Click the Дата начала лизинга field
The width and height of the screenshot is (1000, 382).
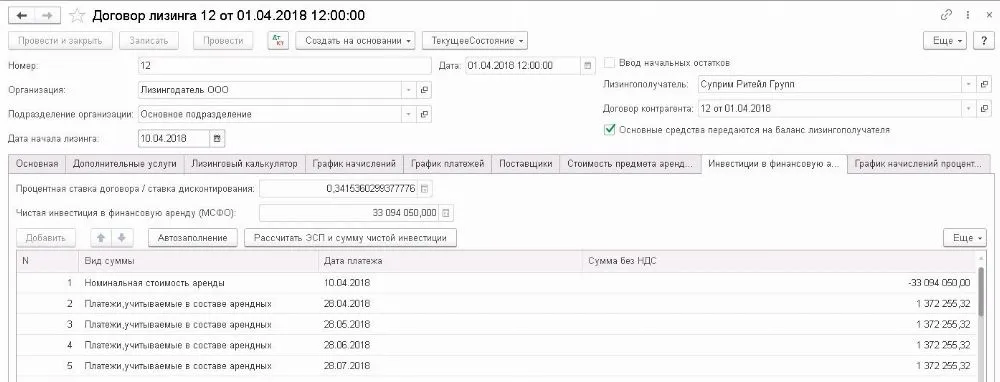pos(174,138)
